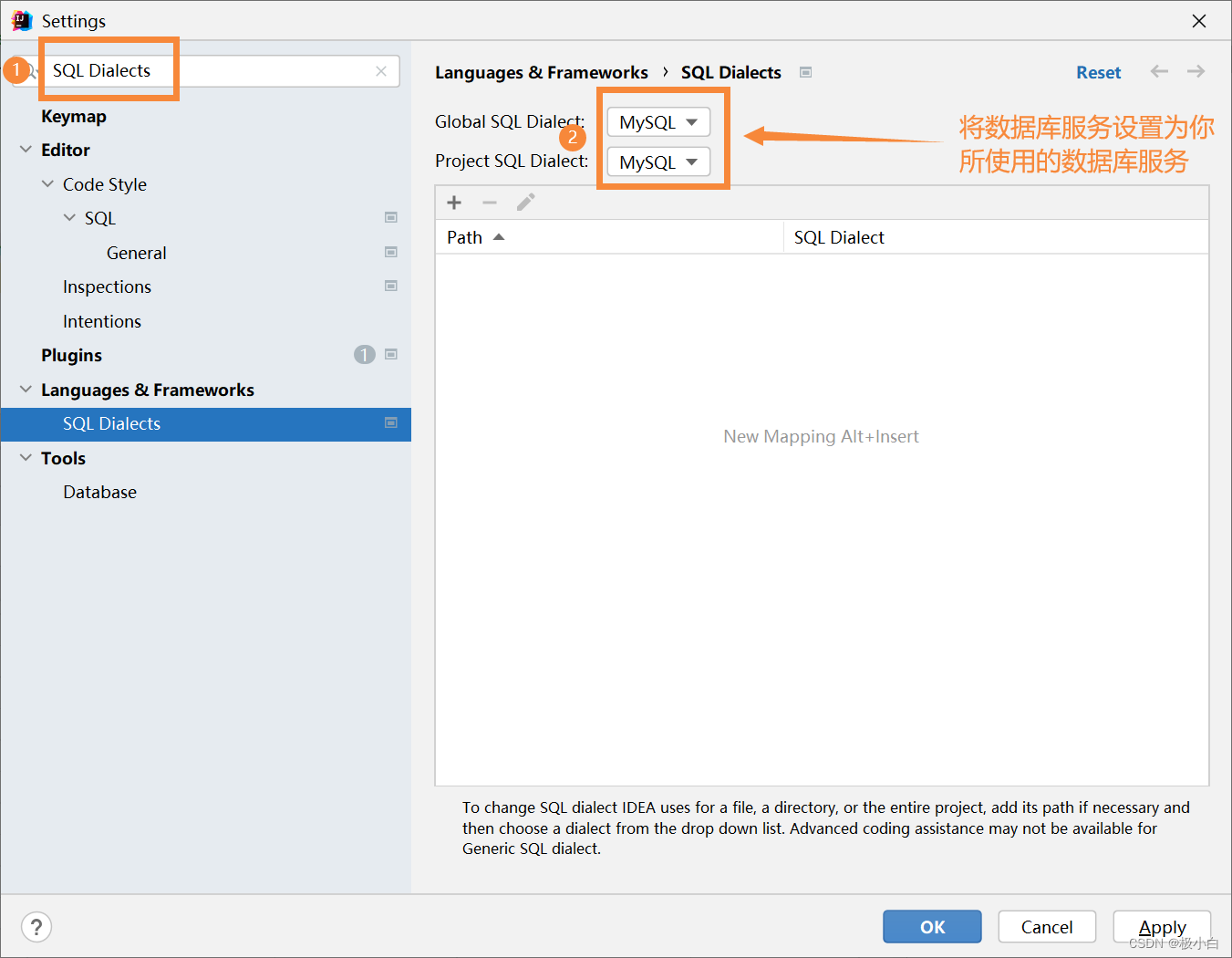This screenshot has width=1232, height=958.
Task: Click the IntelliJ IDEA logo in title bar
Action: pyautogui.click(x=22, y=21)
